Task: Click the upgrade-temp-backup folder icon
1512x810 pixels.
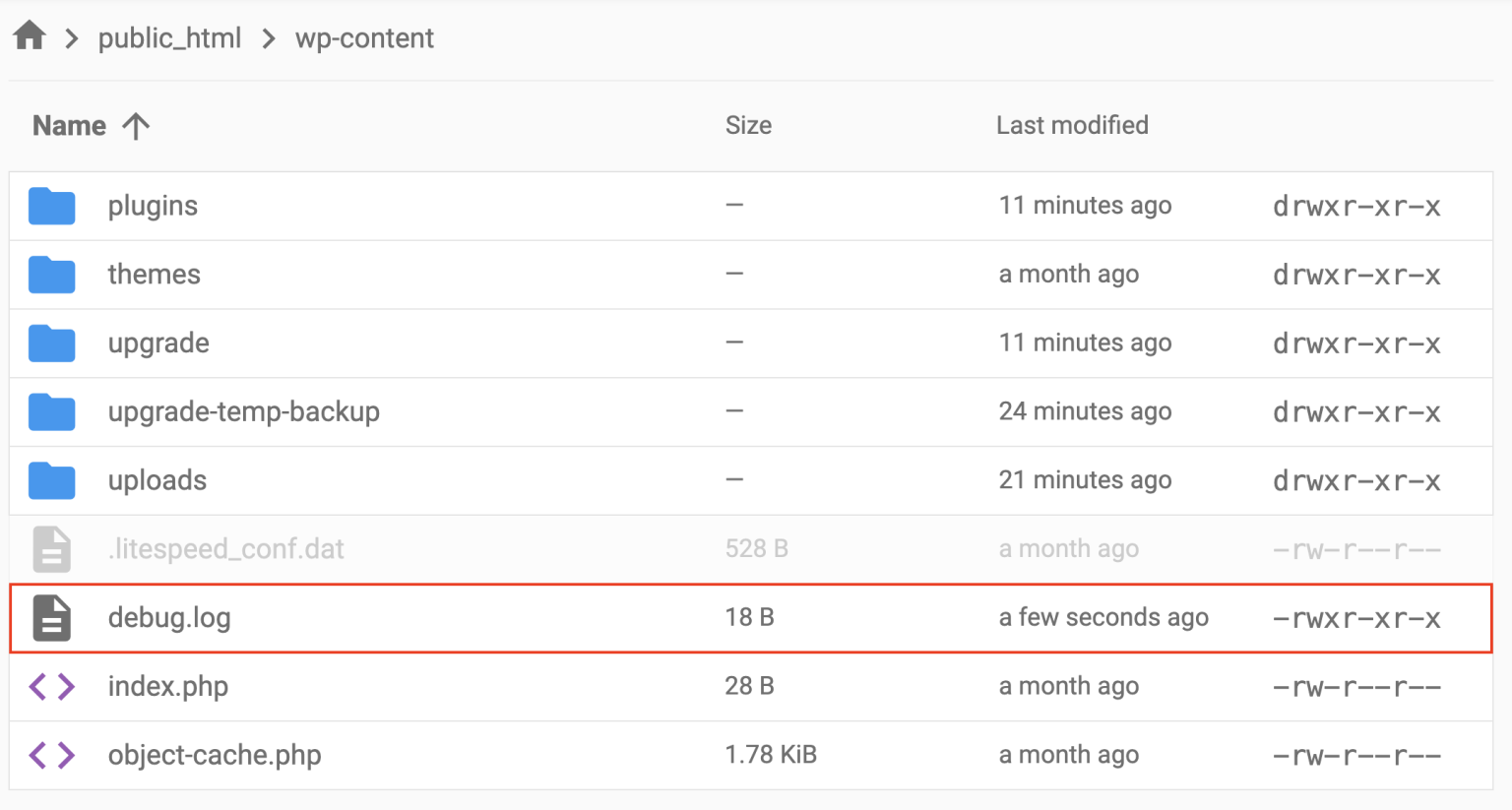Action: tap(51, 411)
